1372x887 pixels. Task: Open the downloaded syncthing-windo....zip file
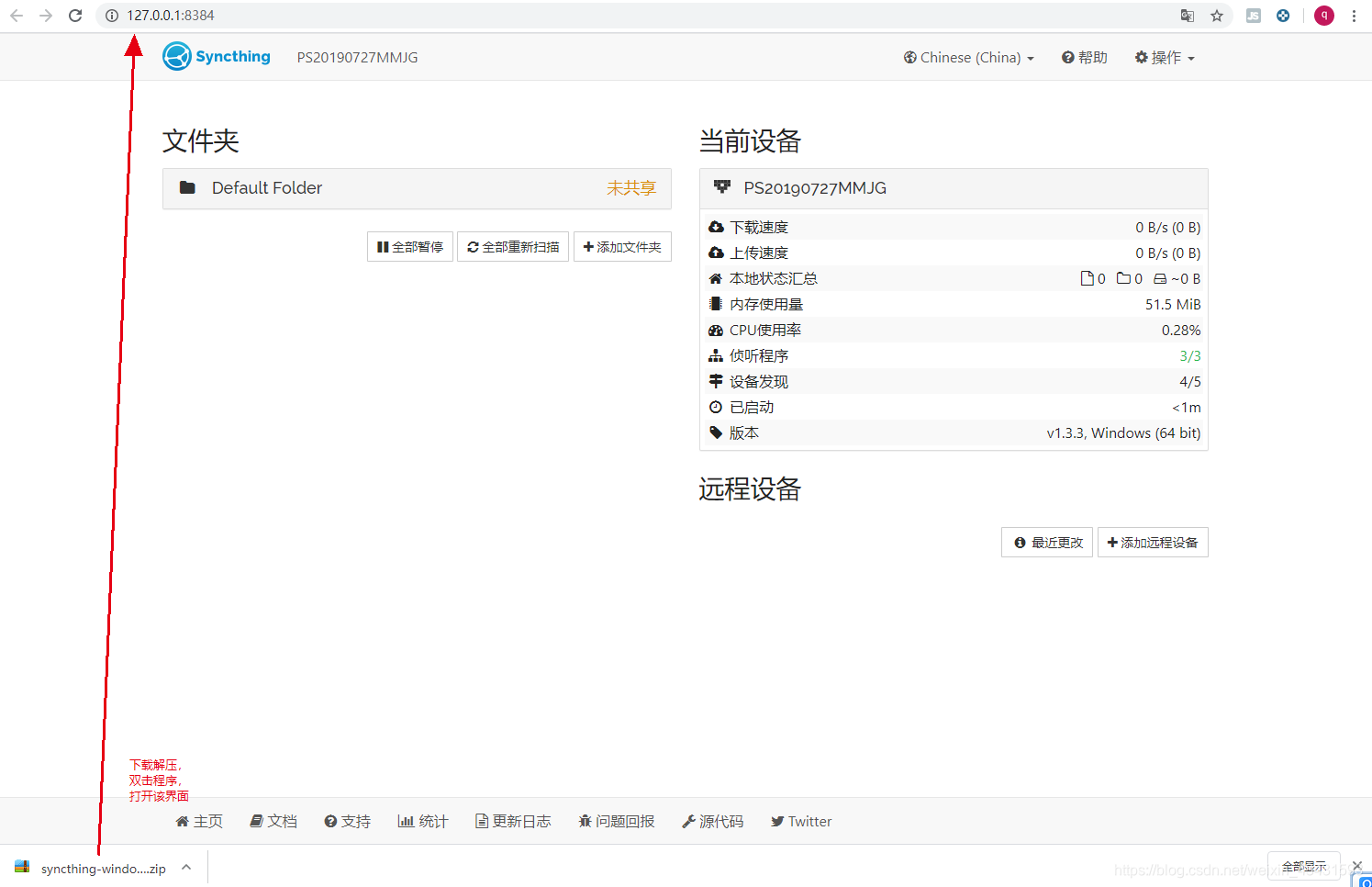pos(103,868)
